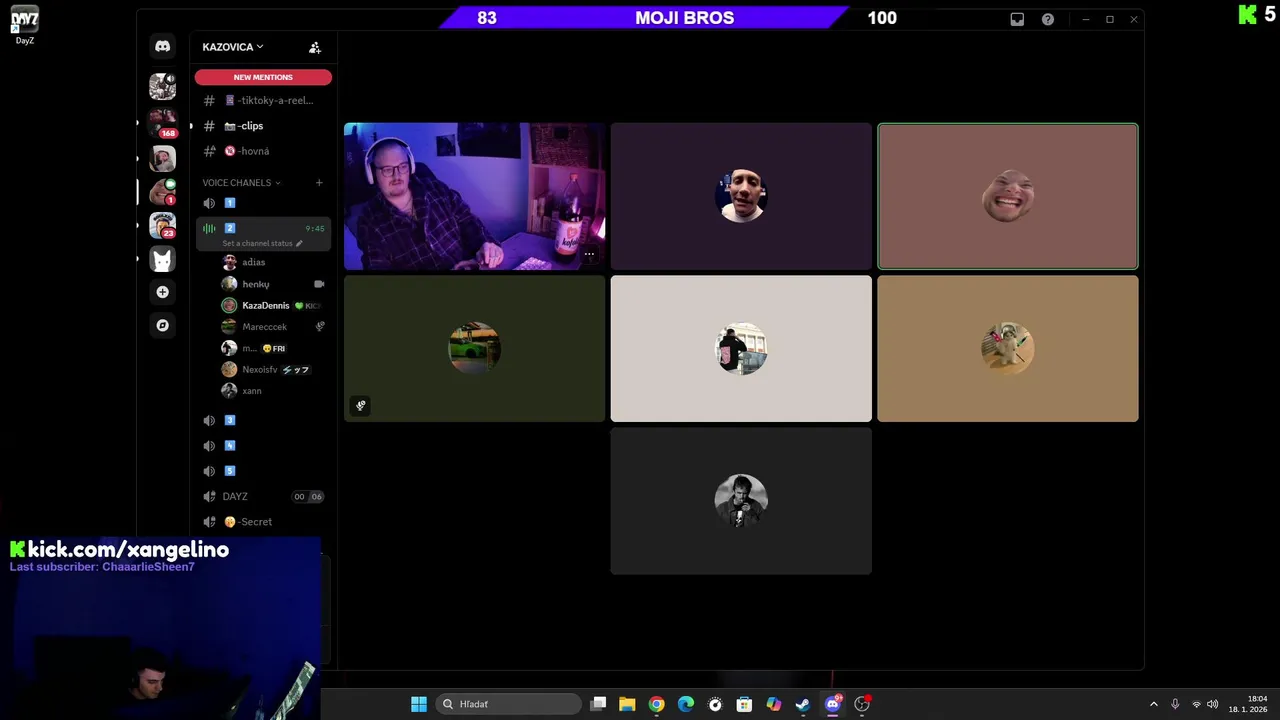Click Add a Server plus icon
Viewport: 1280px width, 720px height.
point(162,292)
